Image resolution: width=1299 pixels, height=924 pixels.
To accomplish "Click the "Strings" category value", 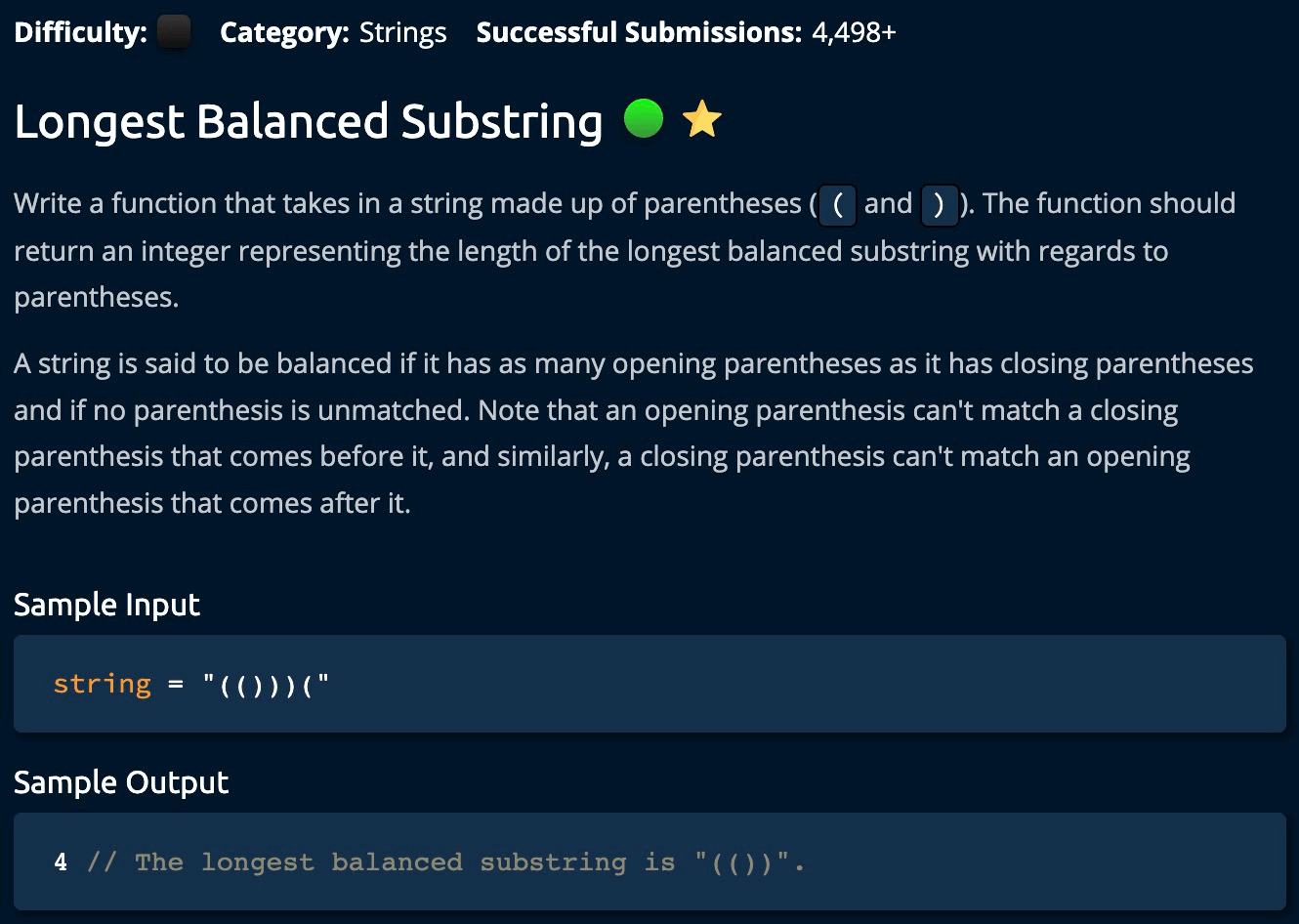I will click(x=402, y=32).
